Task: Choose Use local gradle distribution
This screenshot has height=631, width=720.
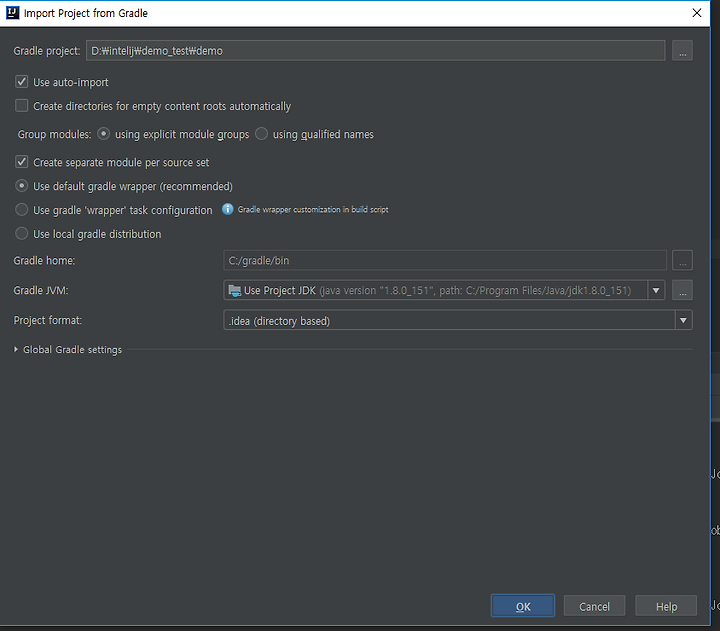Action: (22, 233)
